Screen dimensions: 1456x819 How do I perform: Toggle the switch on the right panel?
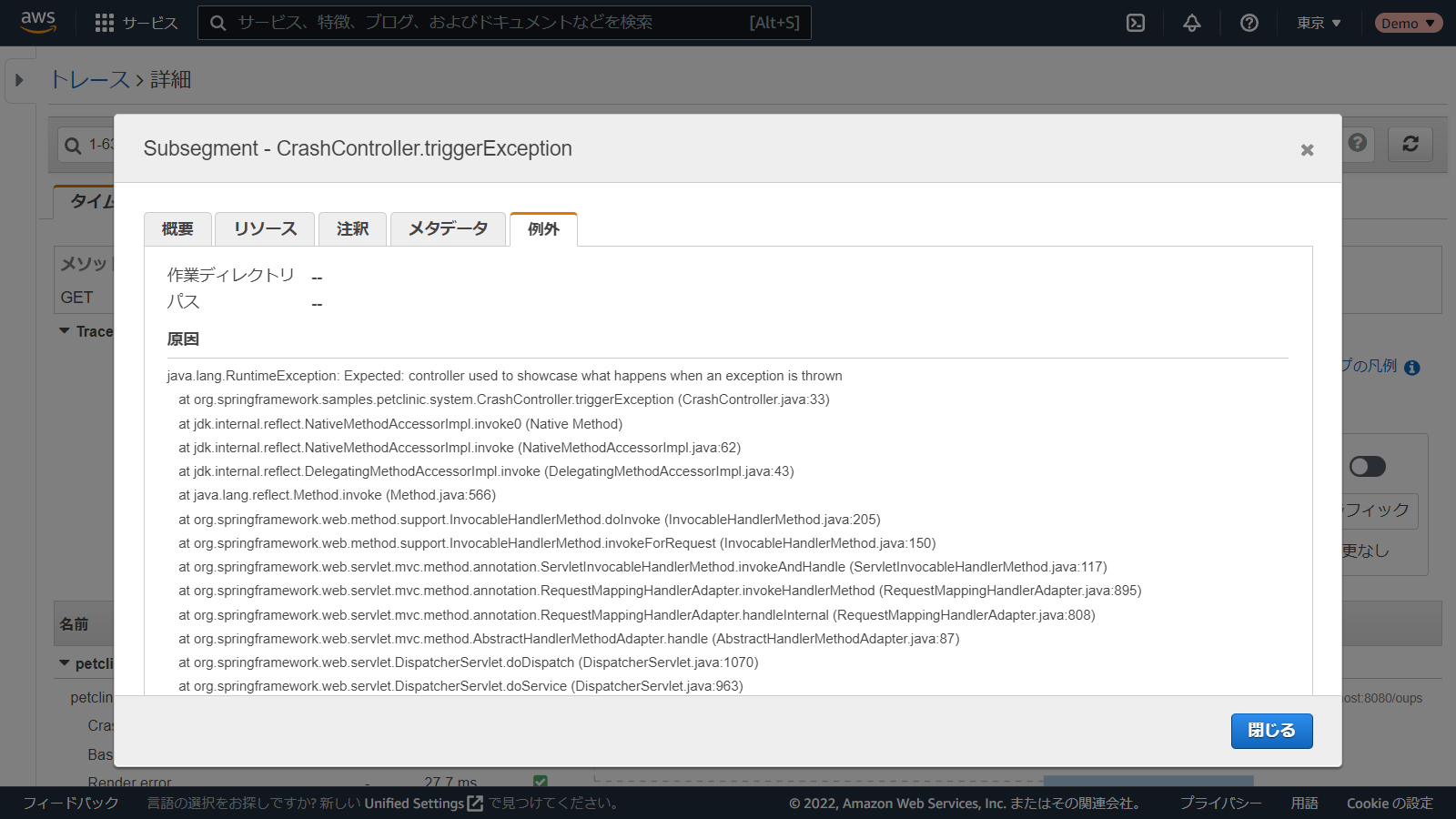point(1367,467)
